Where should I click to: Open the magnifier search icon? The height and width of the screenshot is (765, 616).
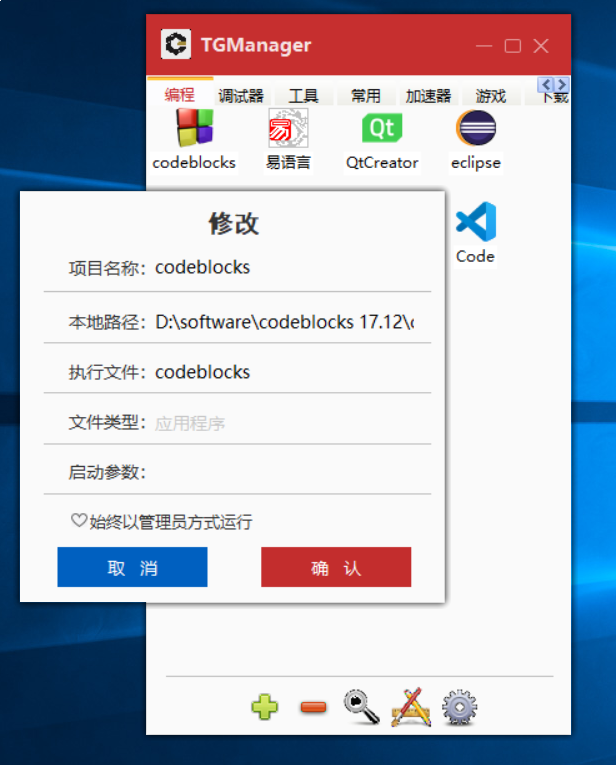[x=361, y=707]
